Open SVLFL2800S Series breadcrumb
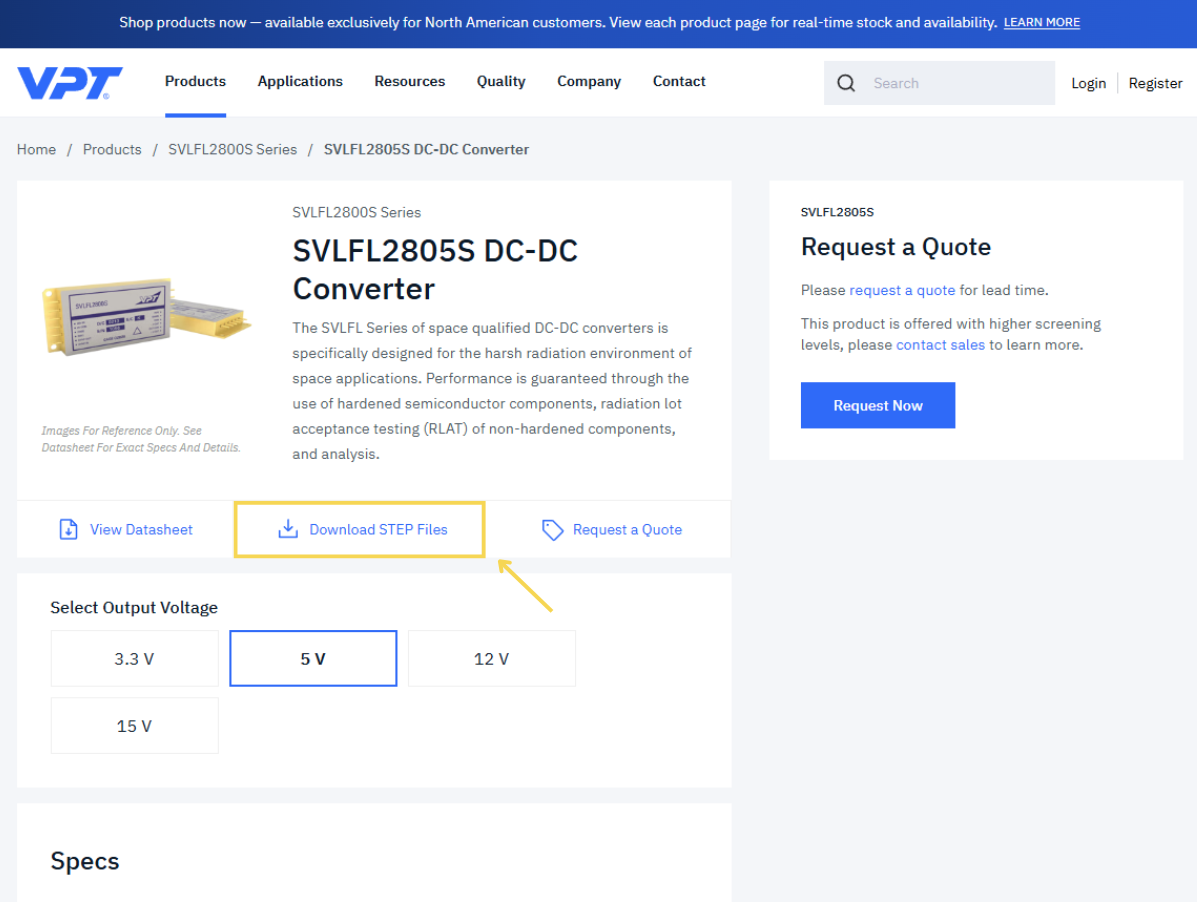The height and width of the screenshot is (902, 1197). 233,150
